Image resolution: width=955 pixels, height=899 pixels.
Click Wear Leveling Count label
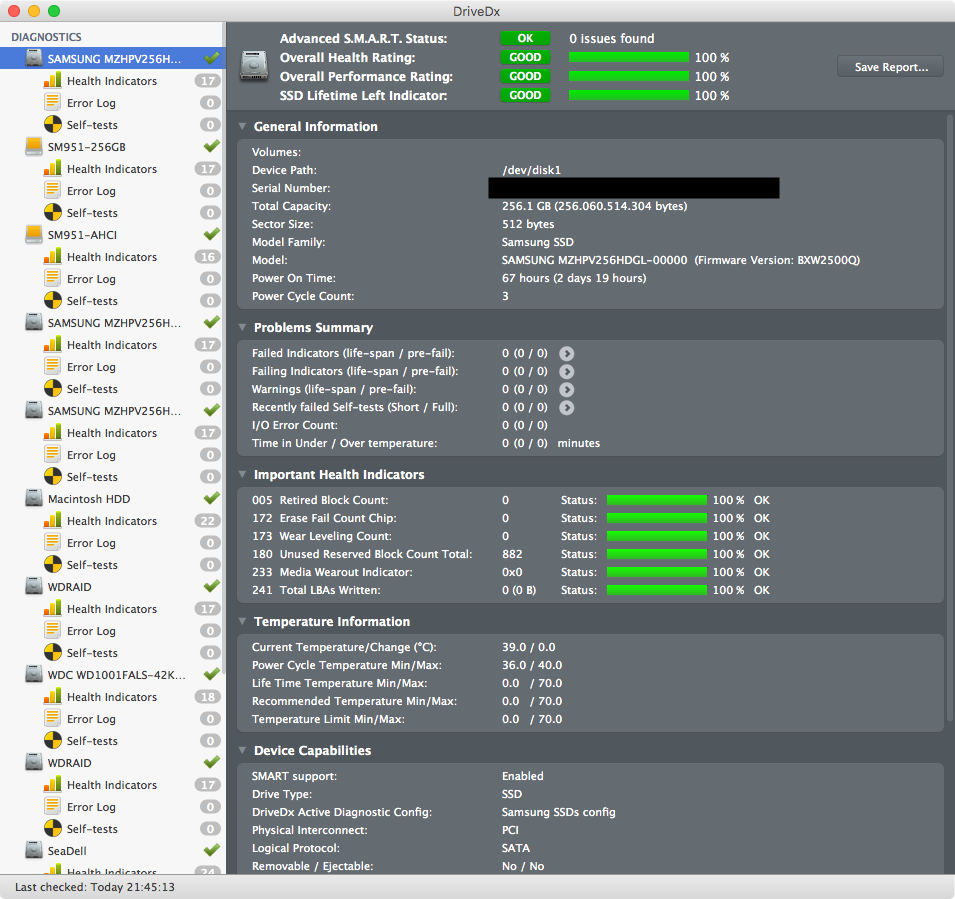click(336, 536)
